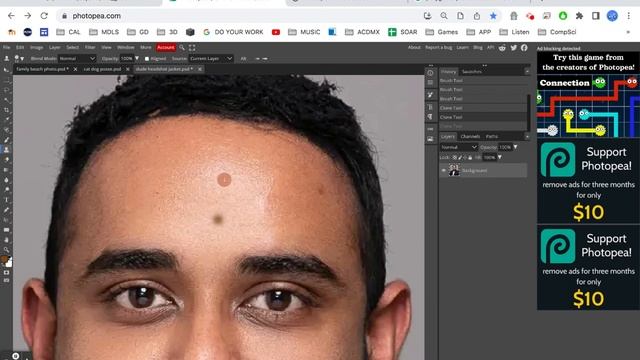Open the Brush settings panel icon
This screenshot has height=360, width=640.
click(430, 95)
